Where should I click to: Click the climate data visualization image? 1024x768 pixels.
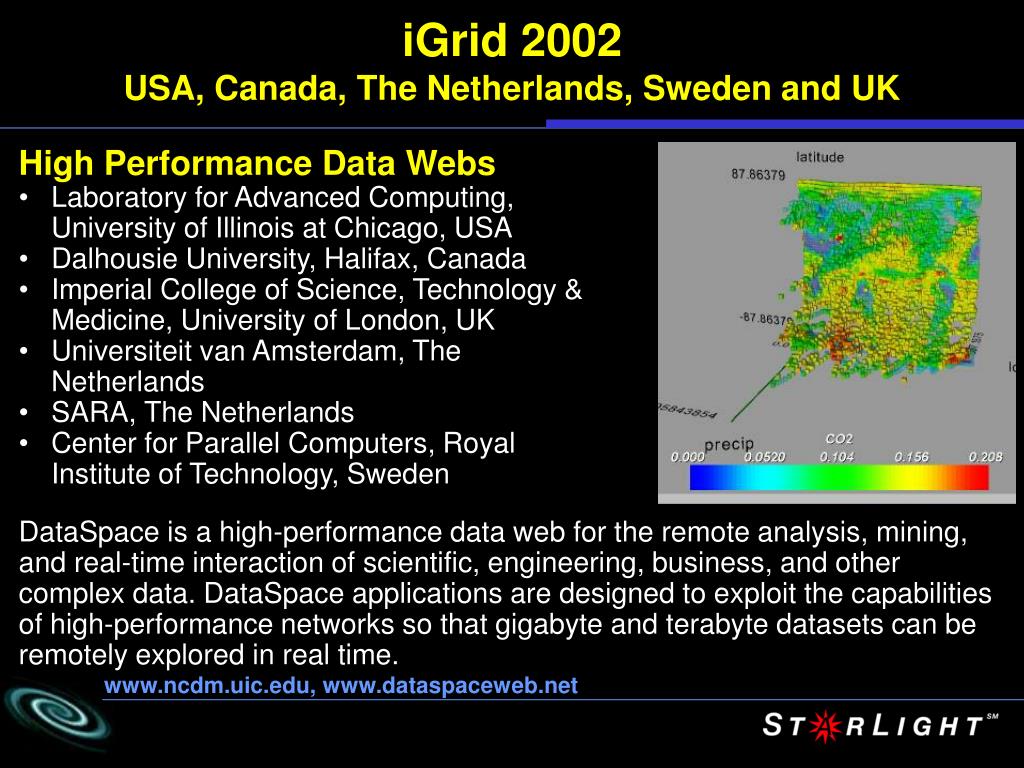tap(837, 323)
